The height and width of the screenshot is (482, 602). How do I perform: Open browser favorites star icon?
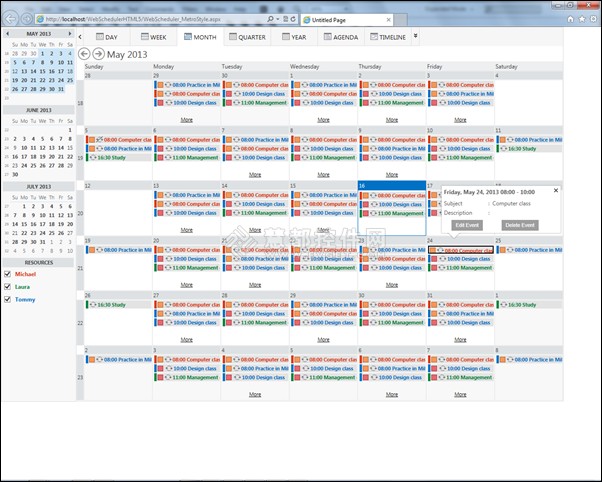point(582,19)
